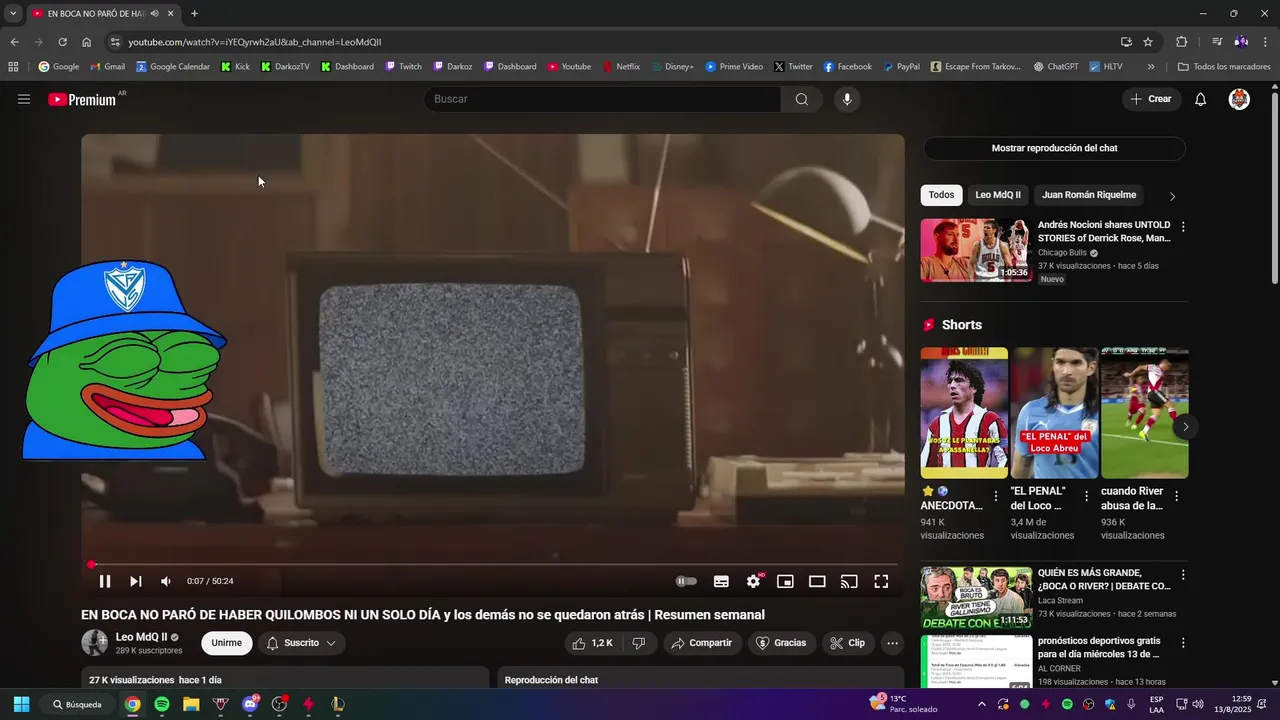The width and height of the screenshot is (1280, 720).
Task: Open options for pronósticos deportivos video
Action: (1183, 642)
